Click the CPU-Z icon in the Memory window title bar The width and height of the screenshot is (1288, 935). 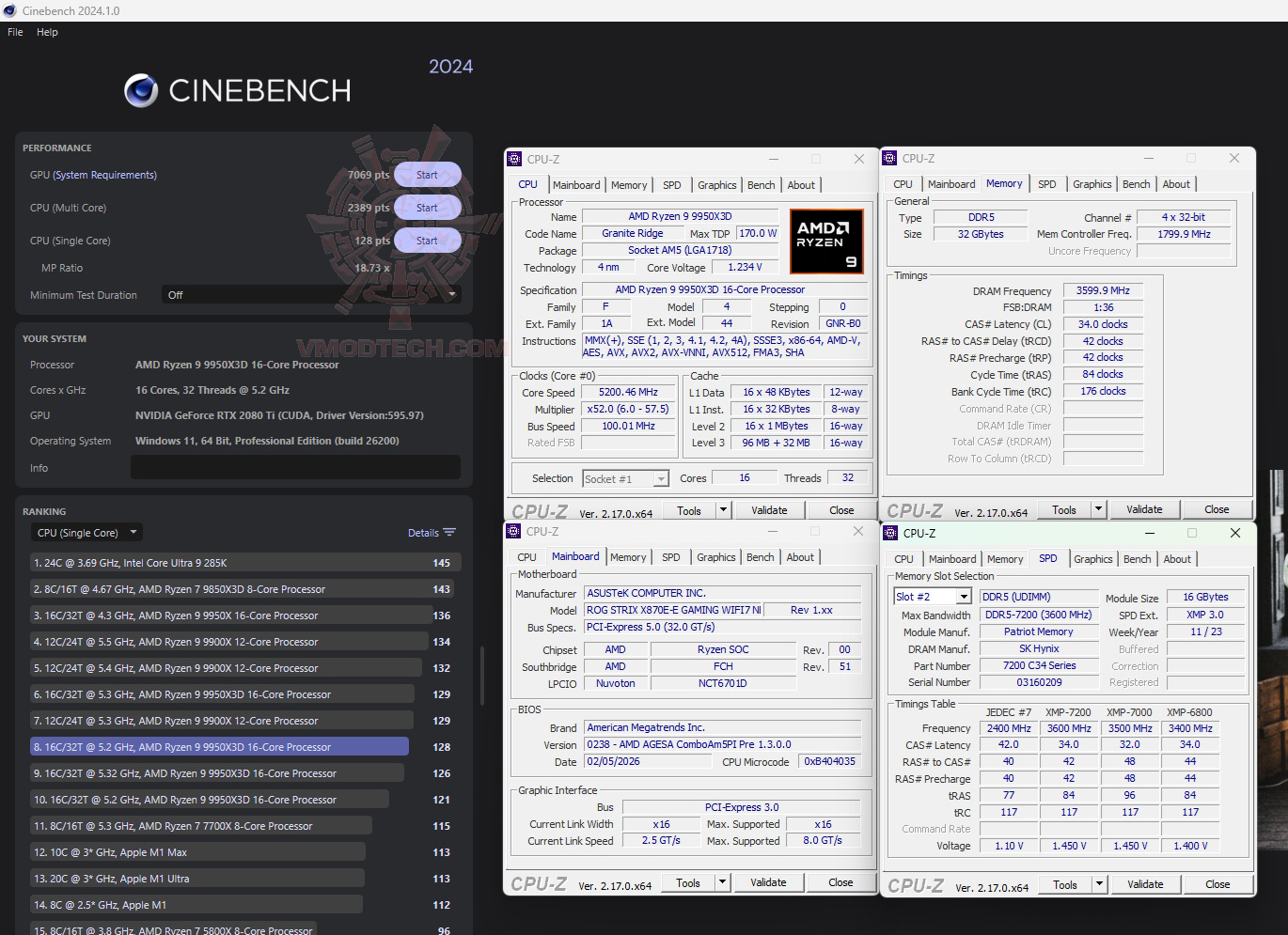[x=889, y=158]
